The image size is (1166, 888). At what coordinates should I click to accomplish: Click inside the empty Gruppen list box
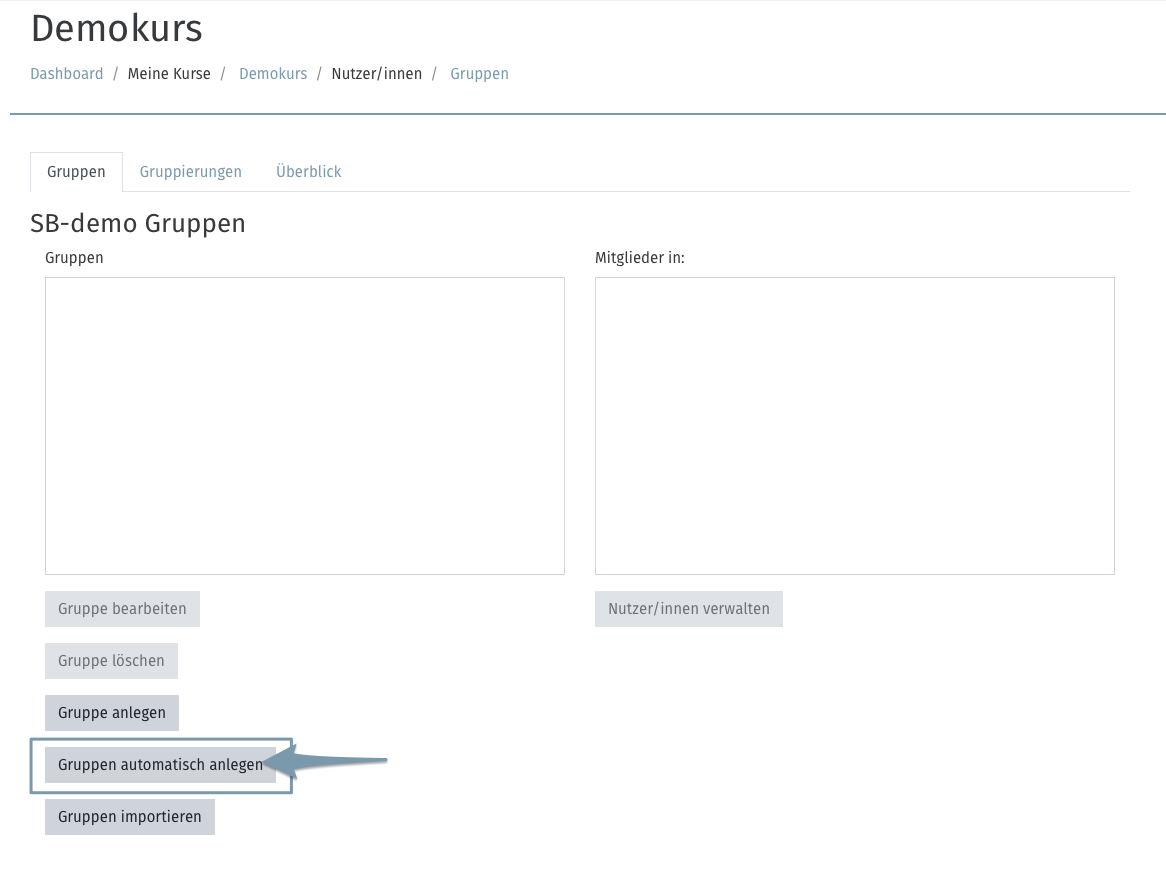coord(305,425)
